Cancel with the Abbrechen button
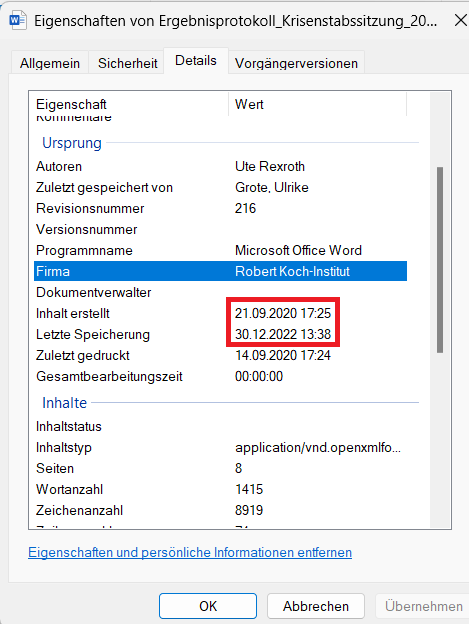469x624 pixels. click(x=316, y=606)
